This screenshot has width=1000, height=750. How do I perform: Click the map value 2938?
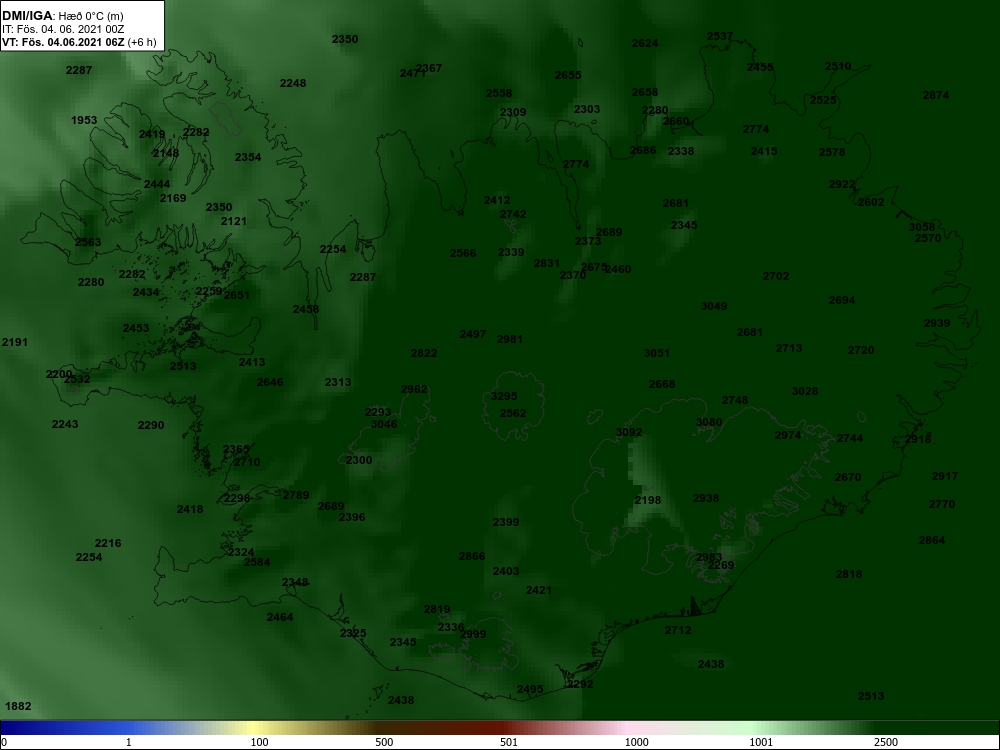706,498
